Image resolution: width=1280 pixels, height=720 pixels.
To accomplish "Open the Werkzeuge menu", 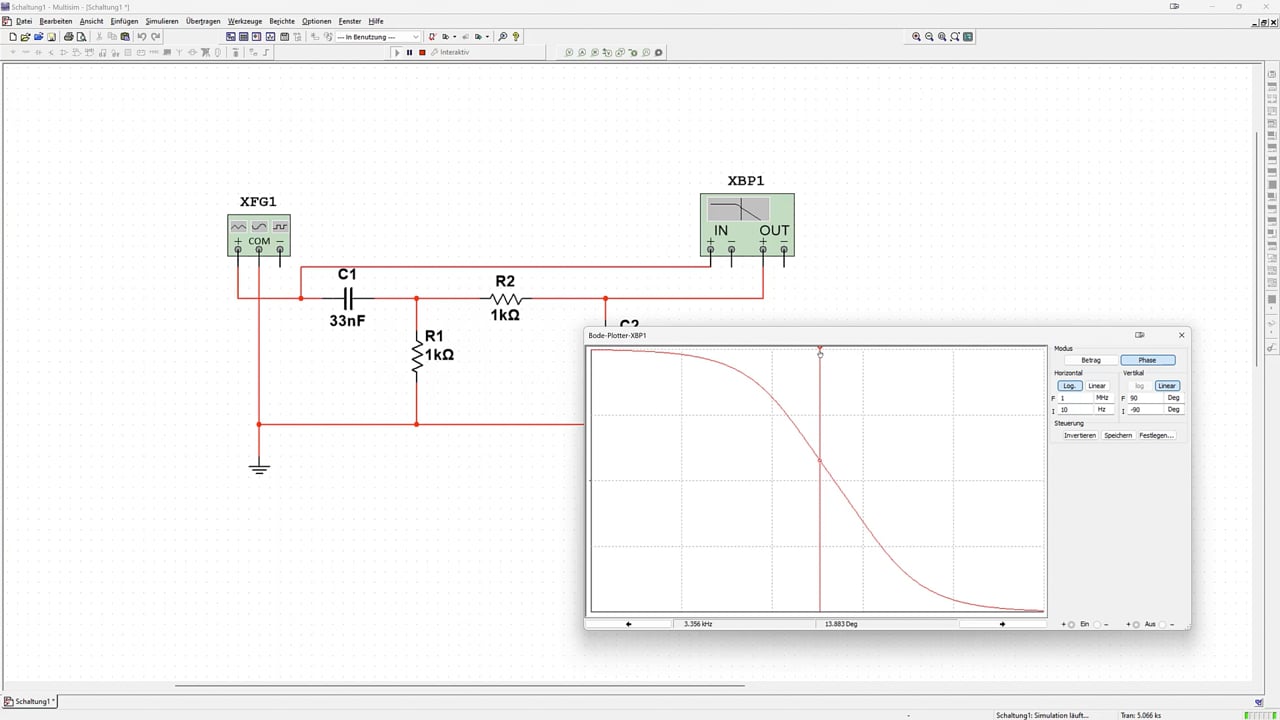I will pyautogui.click(x=245, y=21).
